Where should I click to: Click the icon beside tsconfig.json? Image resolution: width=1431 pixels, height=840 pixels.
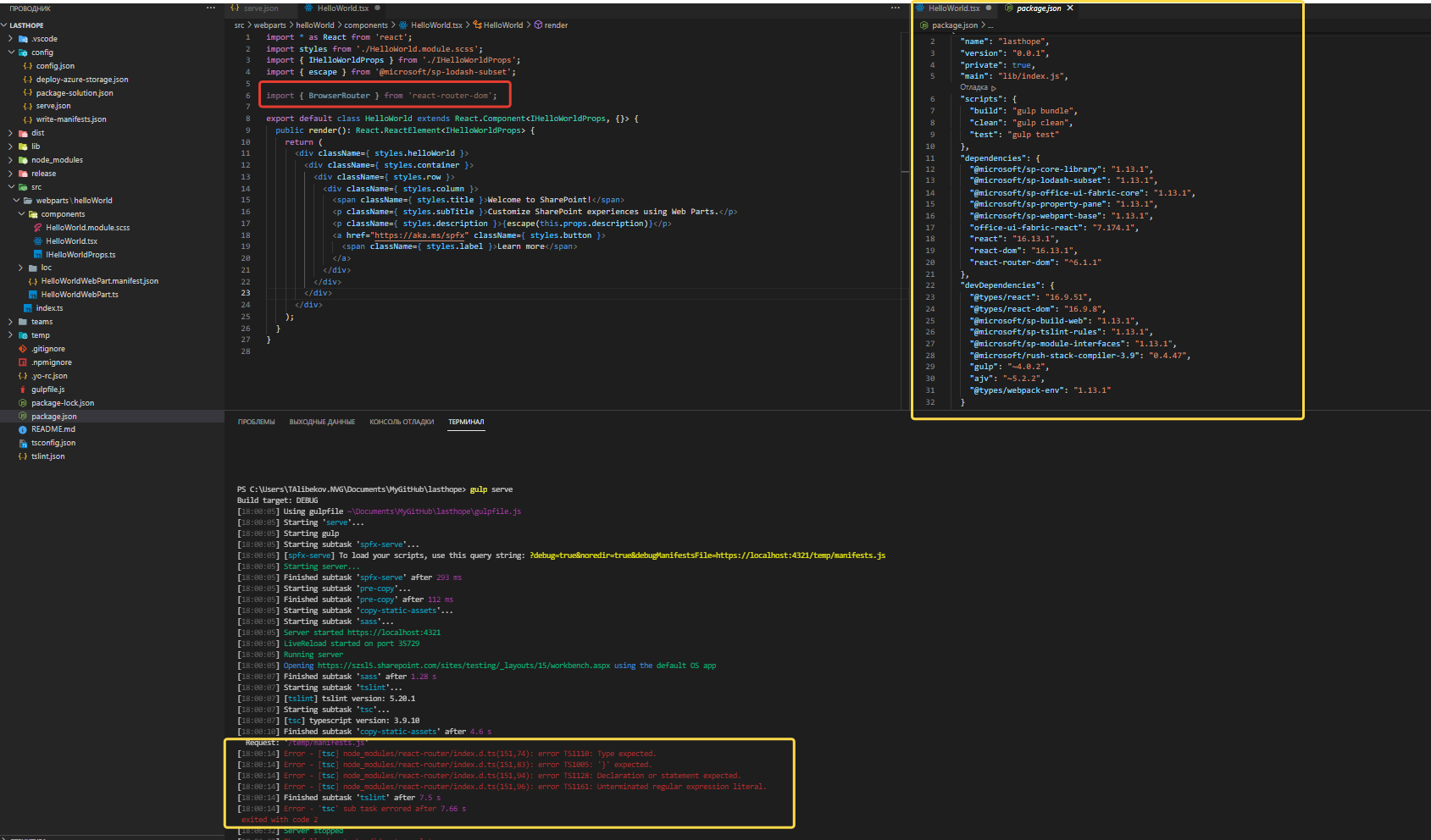tap(23, 443)
